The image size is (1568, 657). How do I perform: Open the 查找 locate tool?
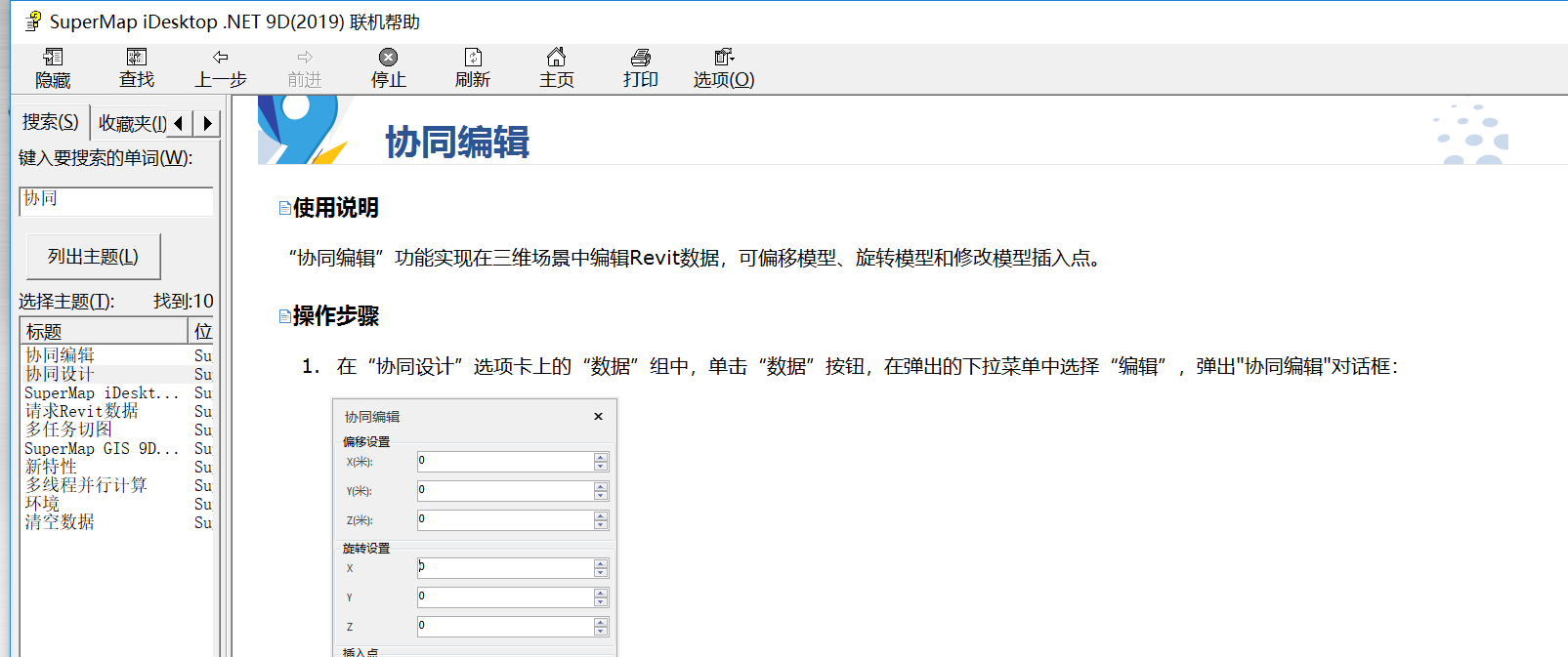point(137,68)
